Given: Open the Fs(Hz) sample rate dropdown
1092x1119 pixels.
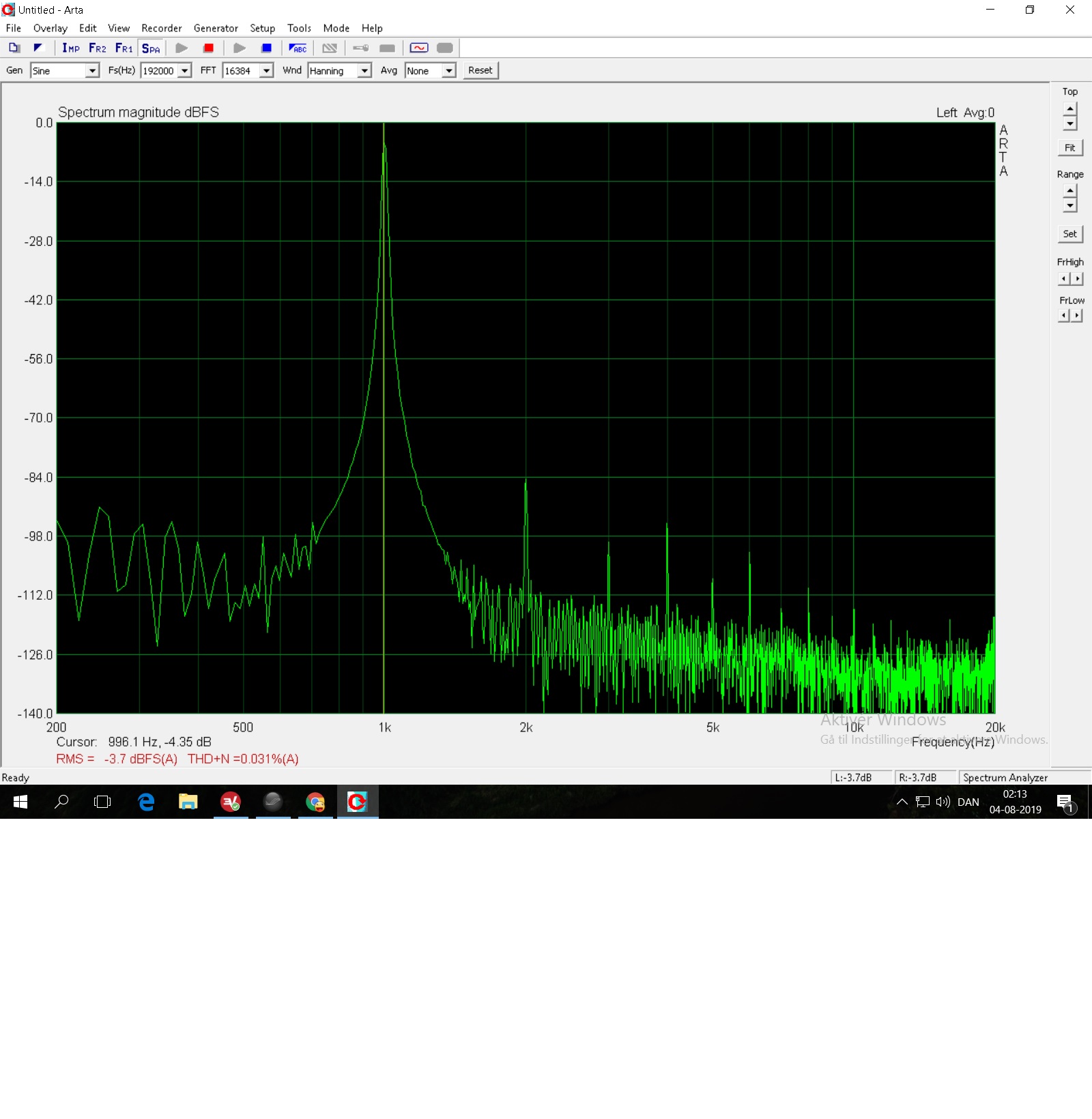Looking at the screenshot, I should click(x=184, y=71).
